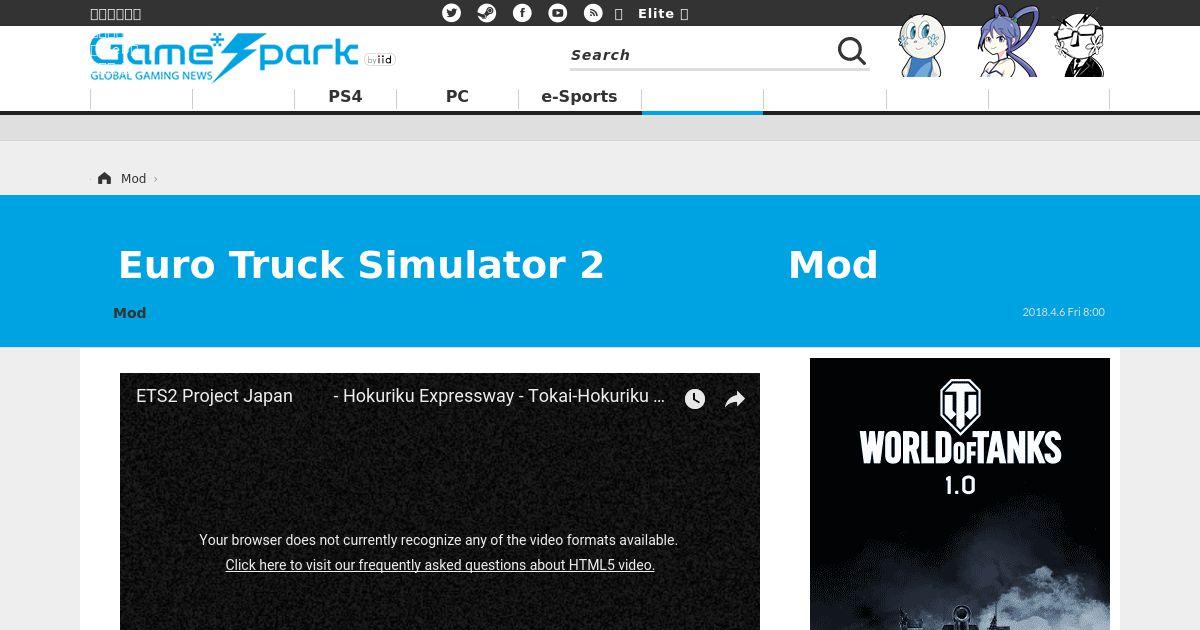Click the purple-haired girl mascot
The image size is (1200, 630).
point(1008,42)
